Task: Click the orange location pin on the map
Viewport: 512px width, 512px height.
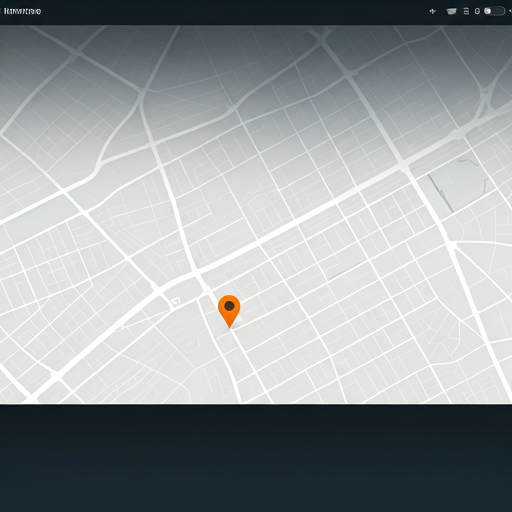Action: 229,311
